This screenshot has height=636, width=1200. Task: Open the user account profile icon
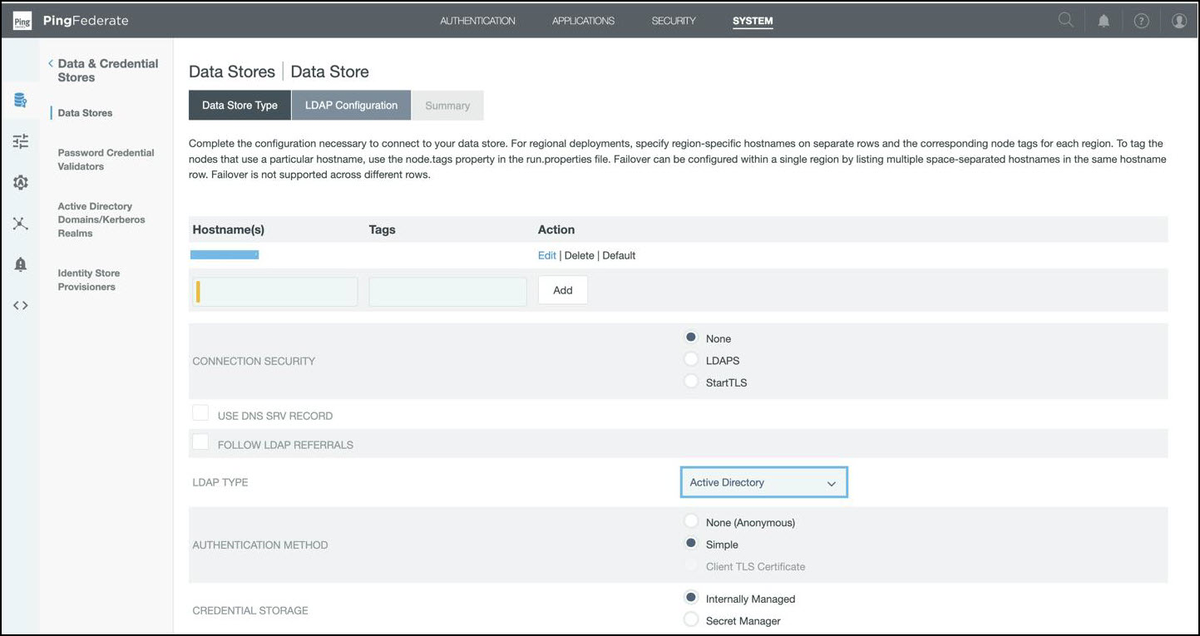1179,21
